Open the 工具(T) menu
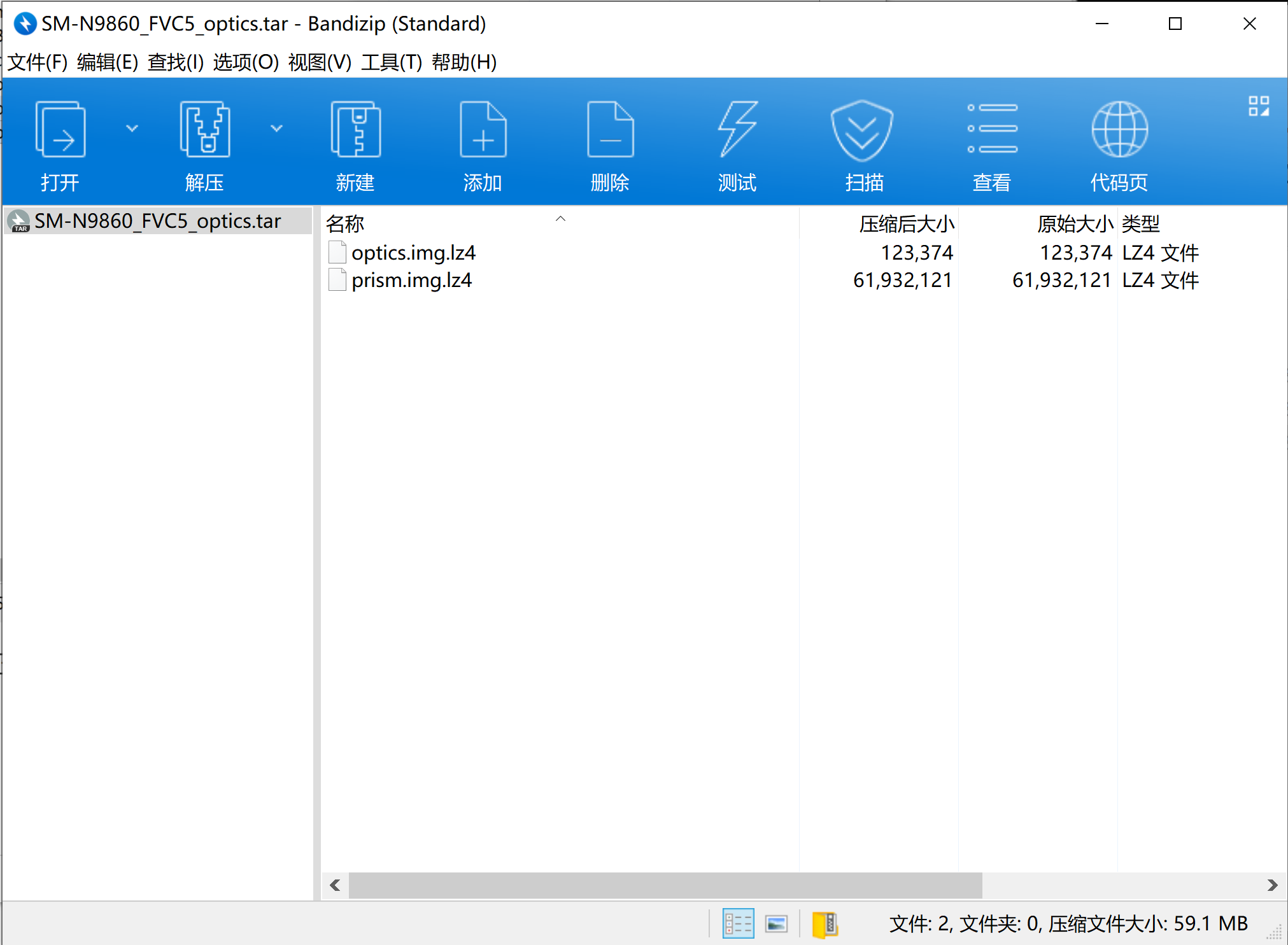This screenshot has height=945, width=1288. [392, 62]
